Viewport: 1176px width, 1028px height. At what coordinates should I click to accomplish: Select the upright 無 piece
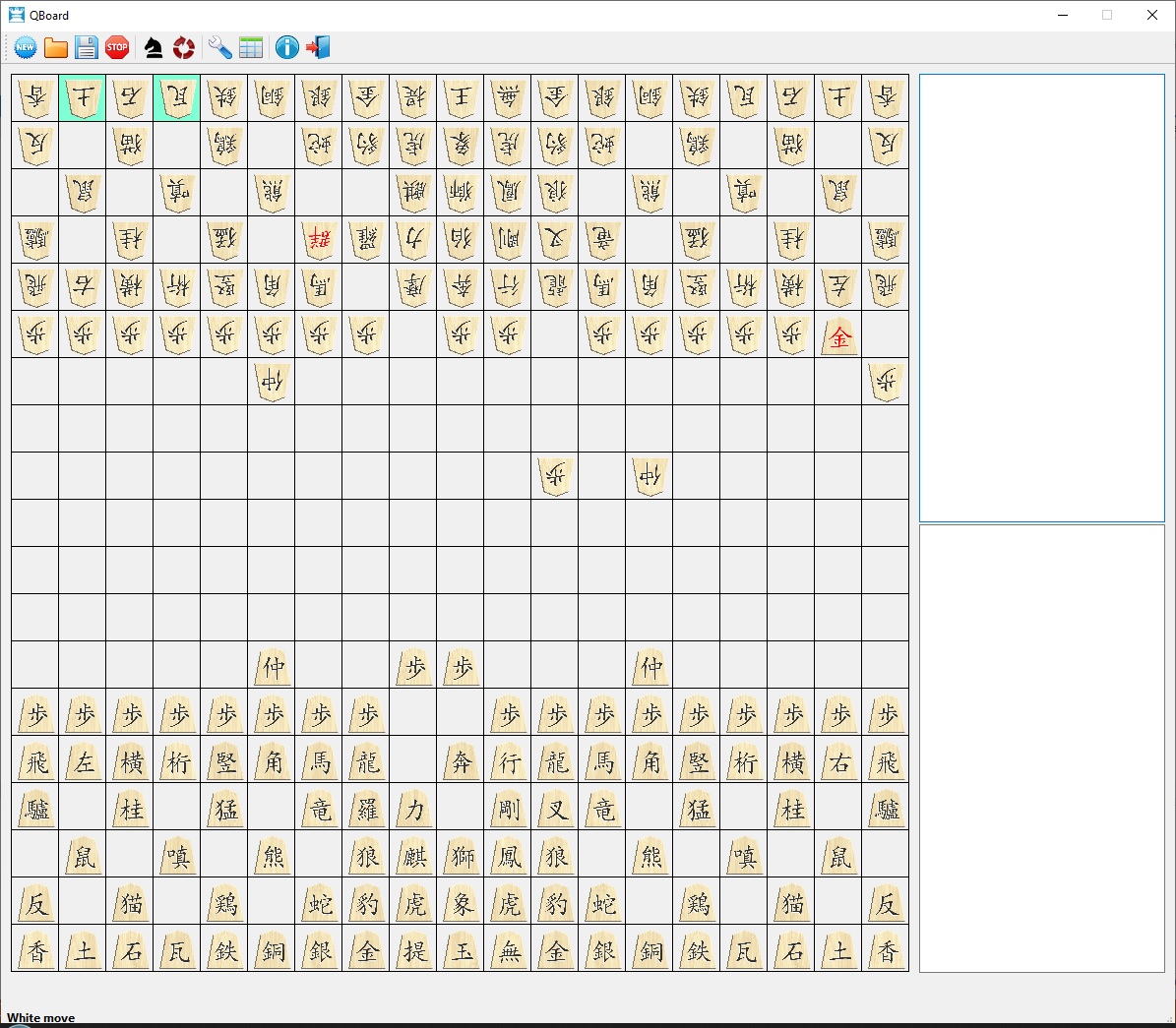(508, 948)
